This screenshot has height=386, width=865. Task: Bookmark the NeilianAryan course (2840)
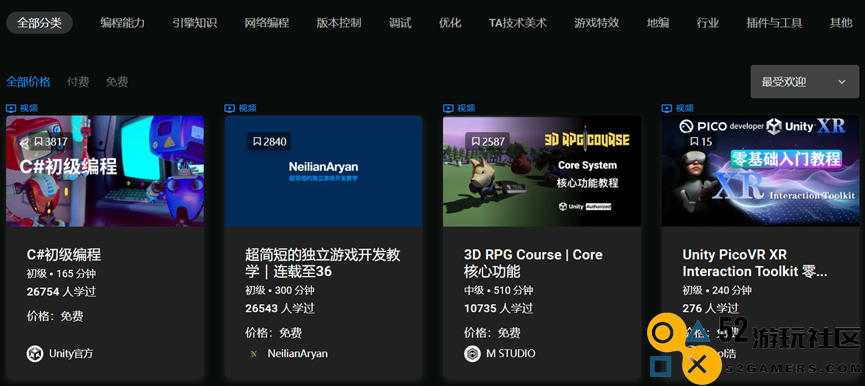click(269, 142)
